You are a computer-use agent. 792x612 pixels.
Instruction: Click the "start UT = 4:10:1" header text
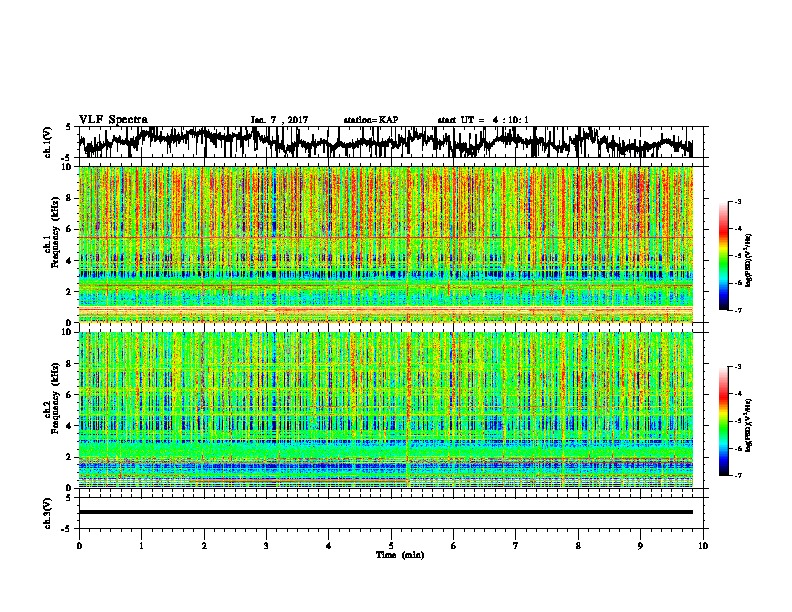pos(483,120)
